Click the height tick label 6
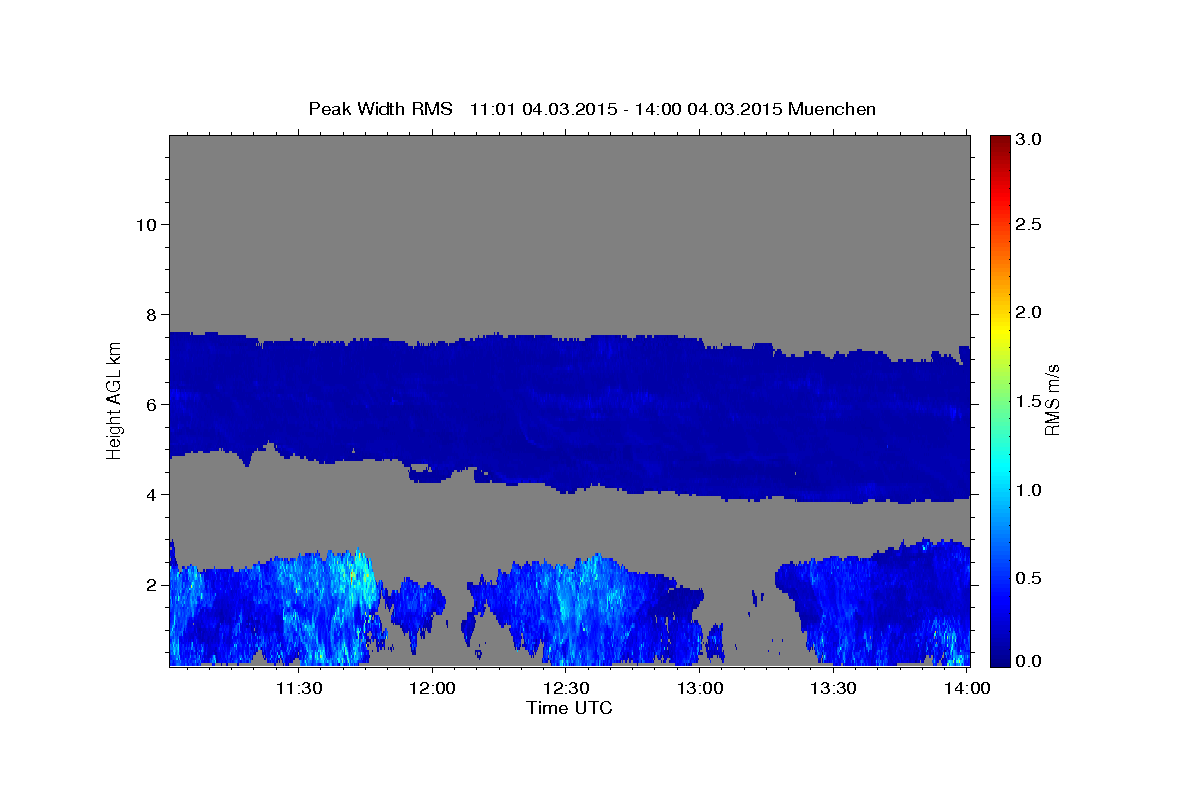 coord(151,404)
